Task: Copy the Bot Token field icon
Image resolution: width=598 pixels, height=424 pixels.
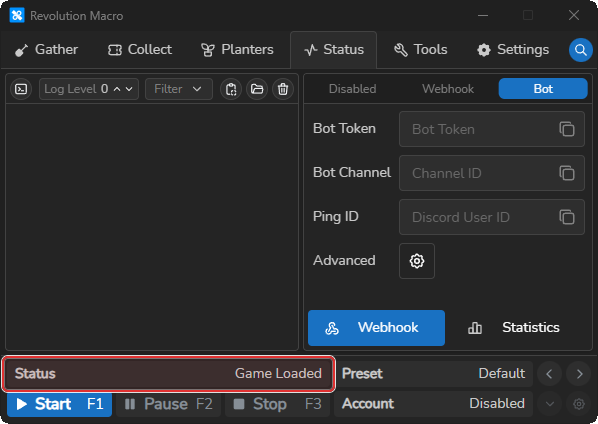Action: pos(567,129)
